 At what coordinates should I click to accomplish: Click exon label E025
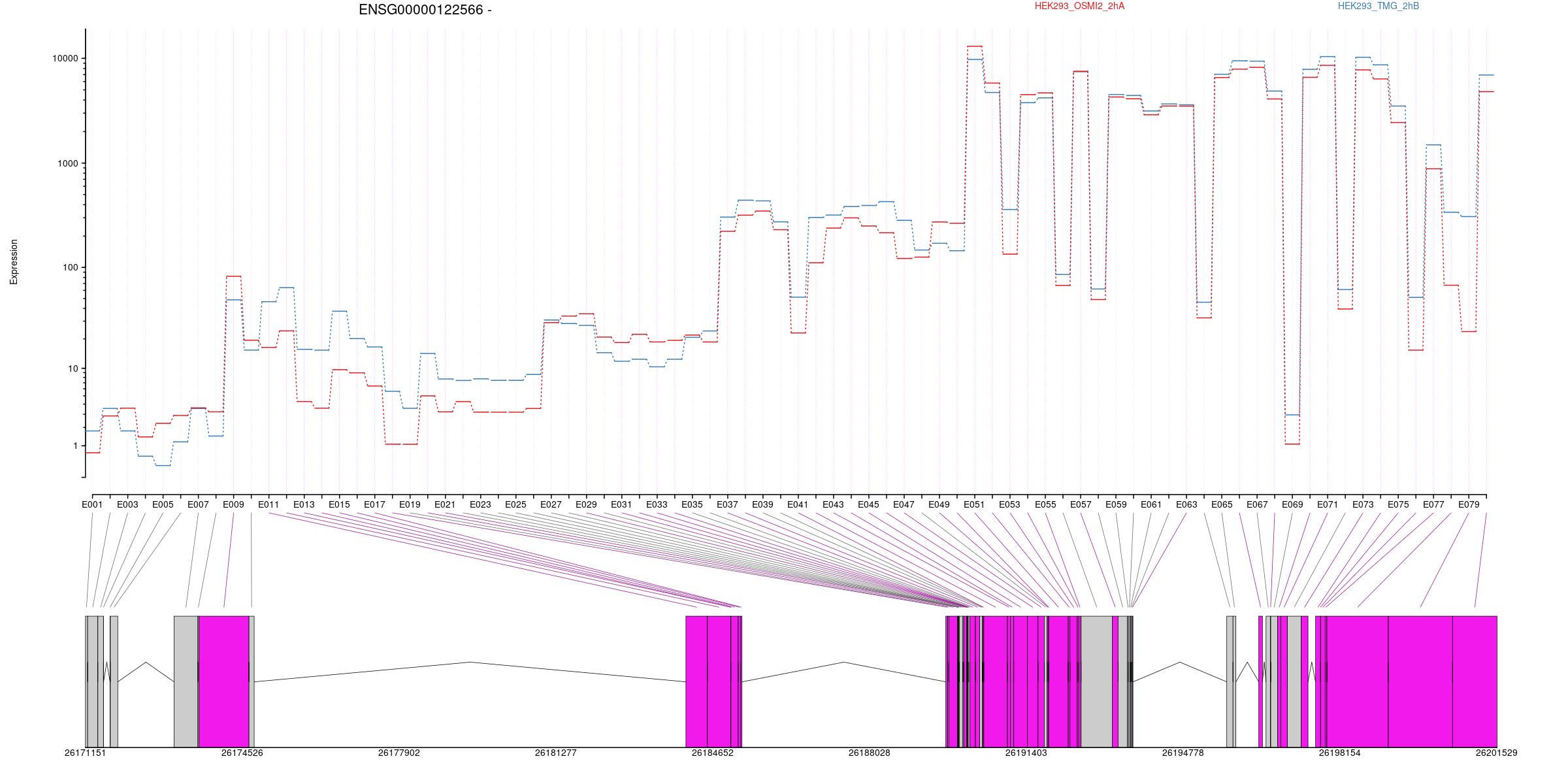515,504
